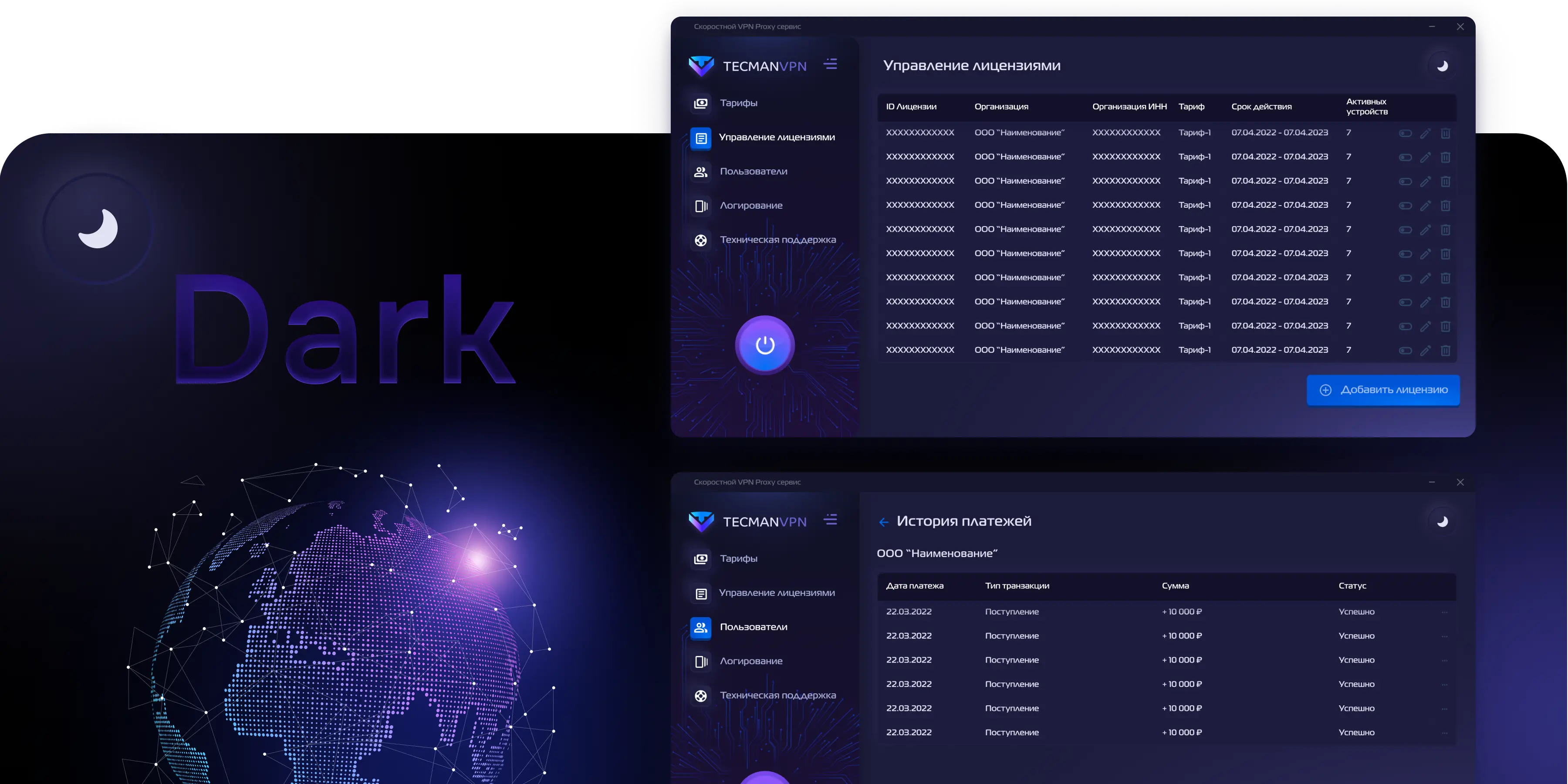The image size is (1568, 784).
Task: Click the Статус column header
Action: click(1352, 586)
